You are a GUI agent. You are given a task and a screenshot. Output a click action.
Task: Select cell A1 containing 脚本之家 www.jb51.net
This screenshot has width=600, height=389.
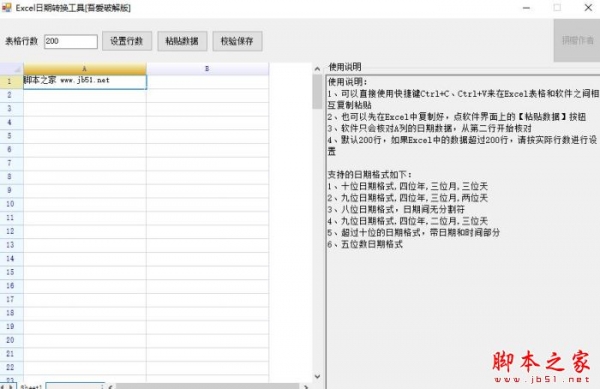[85, 82]
